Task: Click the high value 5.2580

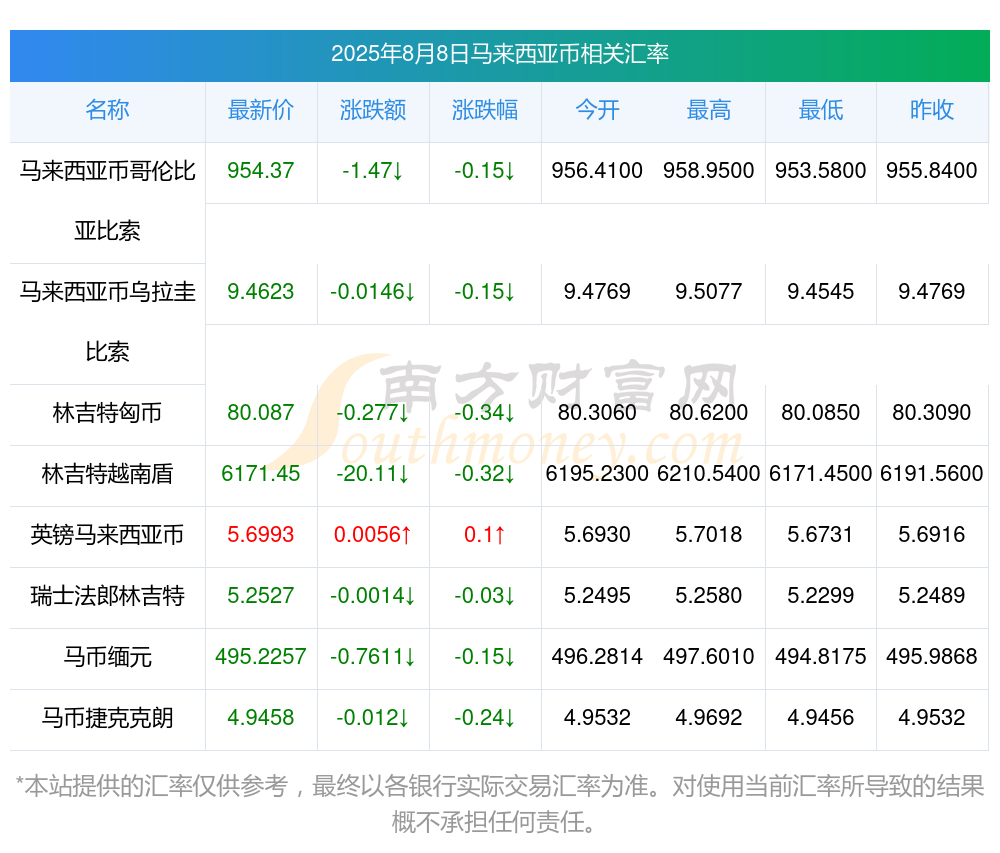Action: (709, 595)
